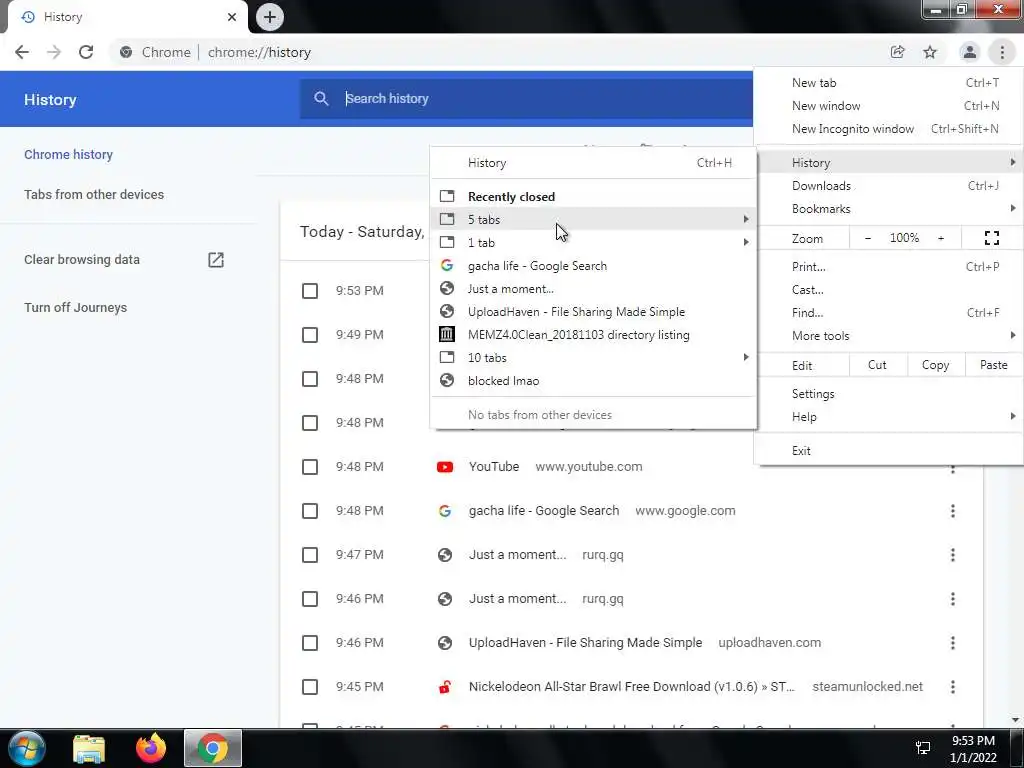
Task: Click History Ctrl+H item in submenu
Action: (593, 163)
